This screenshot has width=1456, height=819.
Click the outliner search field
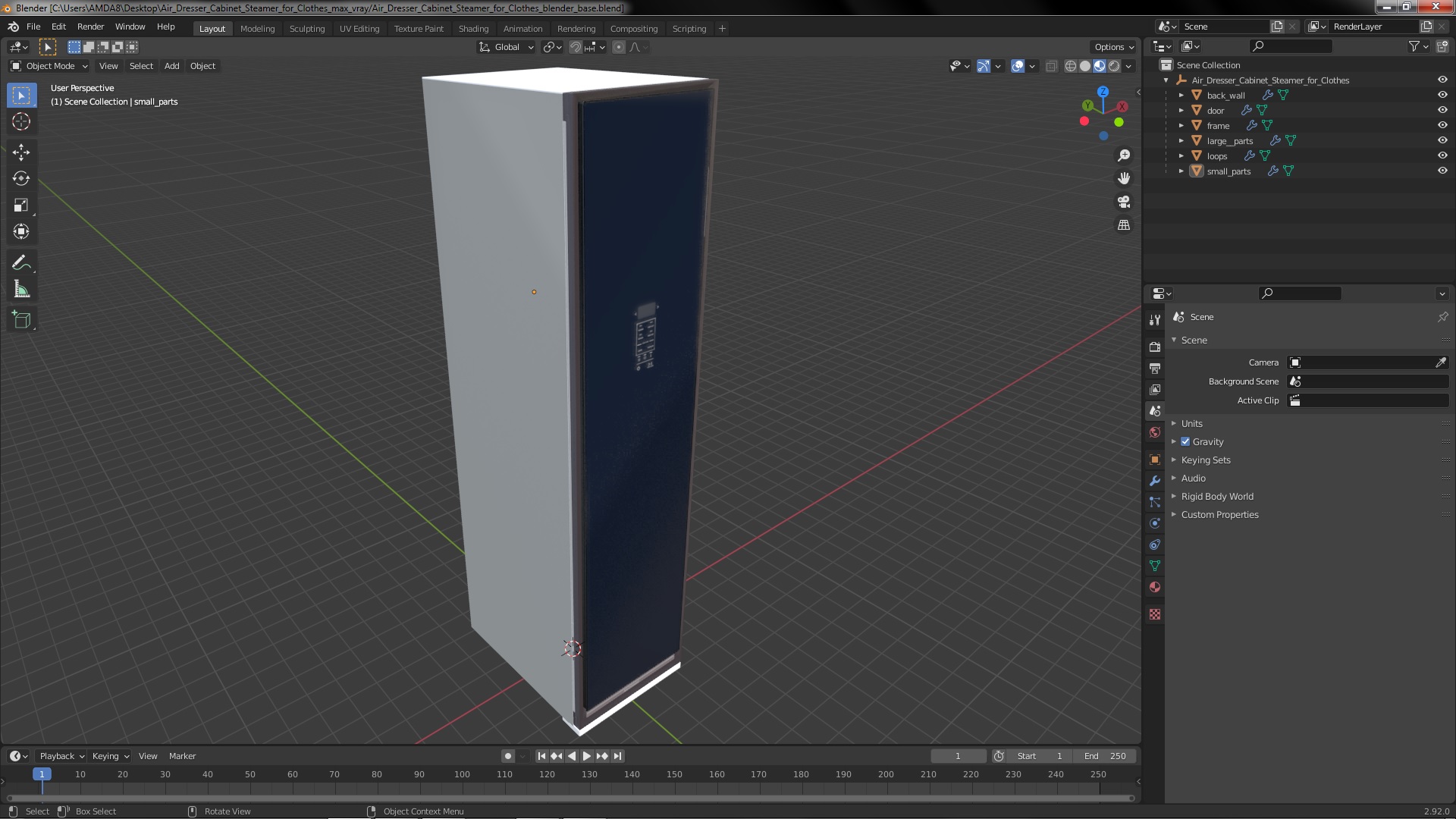pyautogui.click(x=1291, y=46)
